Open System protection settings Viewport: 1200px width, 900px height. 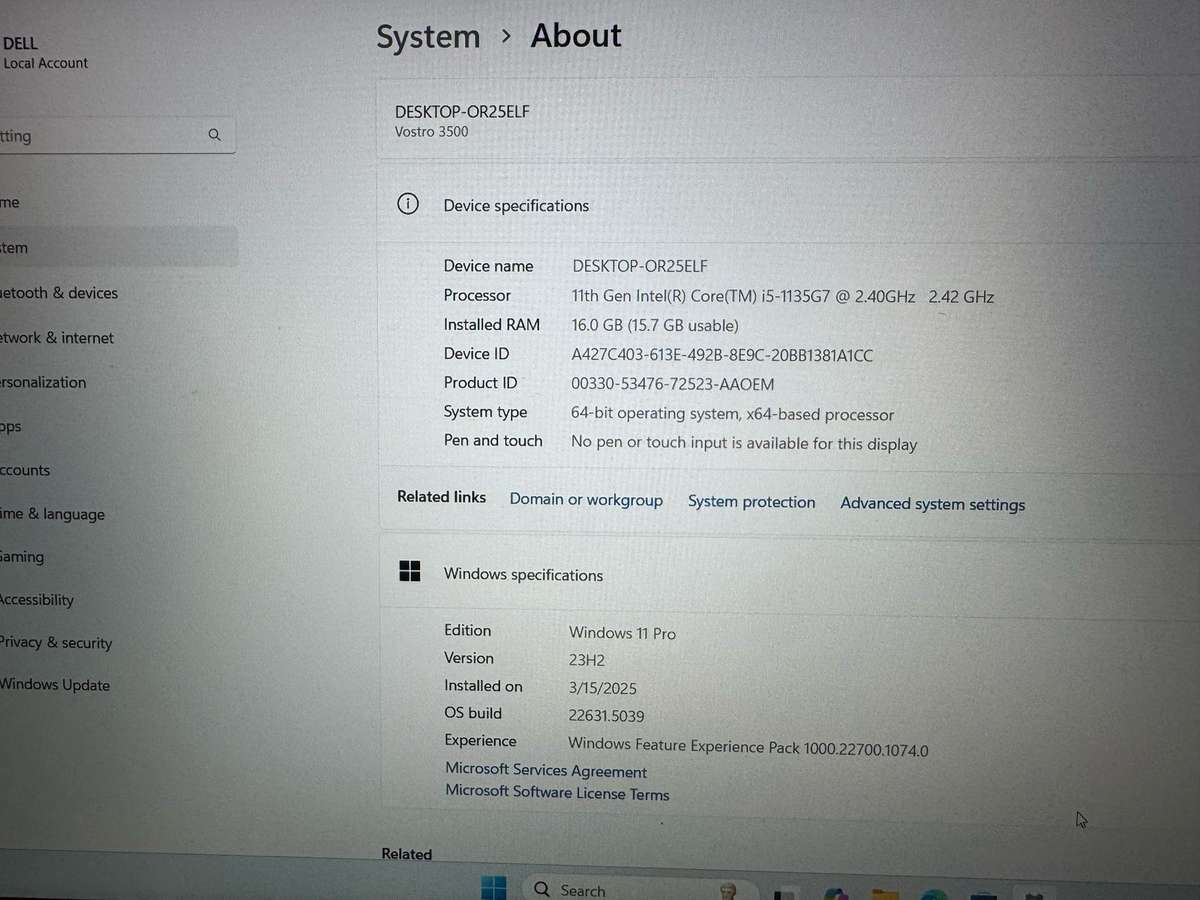[x=751, y=501]
